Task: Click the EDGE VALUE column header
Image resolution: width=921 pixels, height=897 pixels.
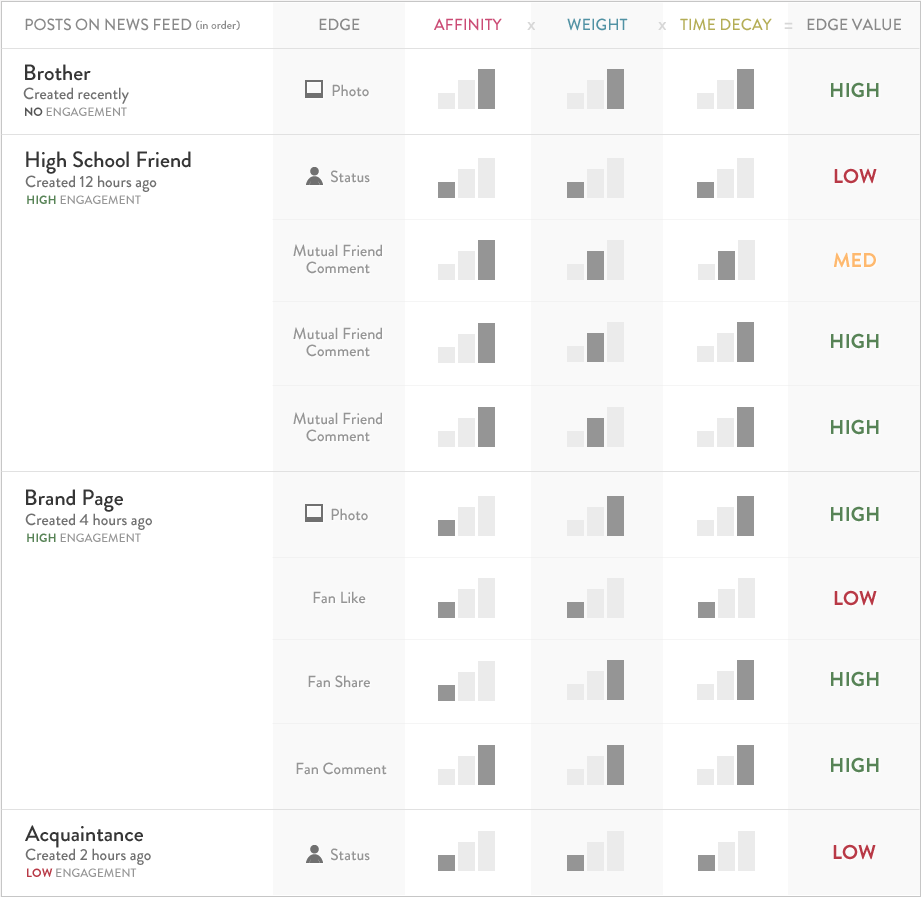Action: point(854,25)
